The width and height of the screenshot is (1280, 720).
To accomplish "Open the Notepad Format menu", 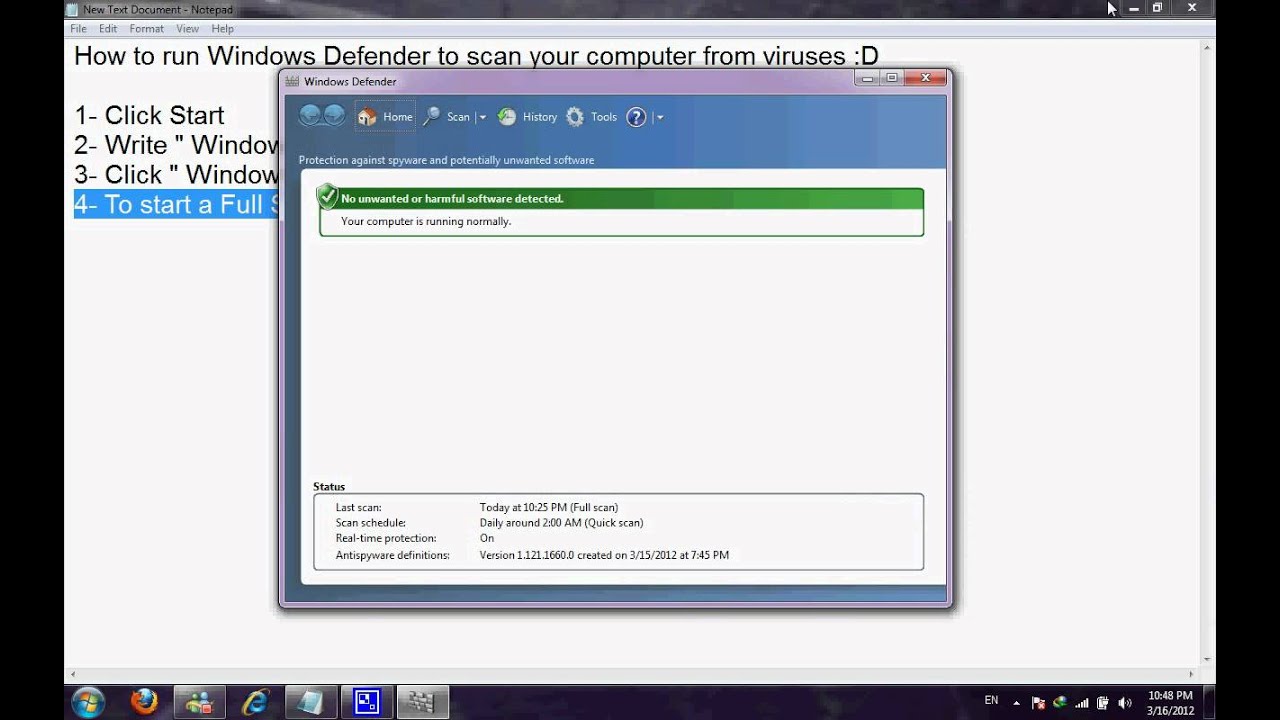I will point(147,29).
